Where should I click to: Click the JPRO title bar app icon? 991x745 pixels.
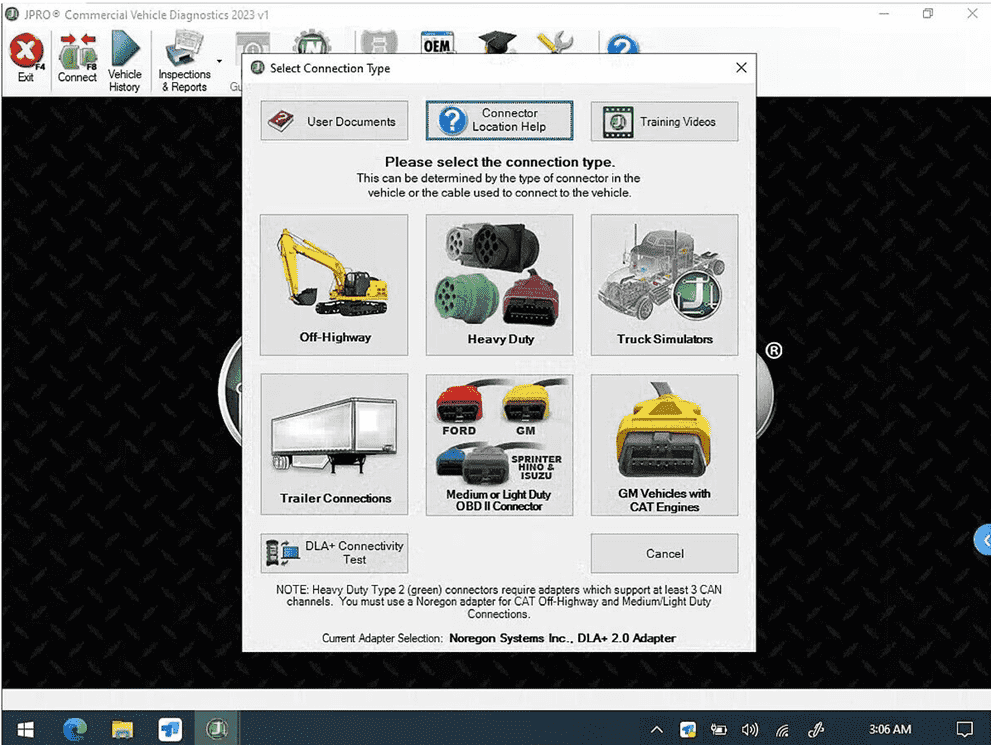[11, 14]
